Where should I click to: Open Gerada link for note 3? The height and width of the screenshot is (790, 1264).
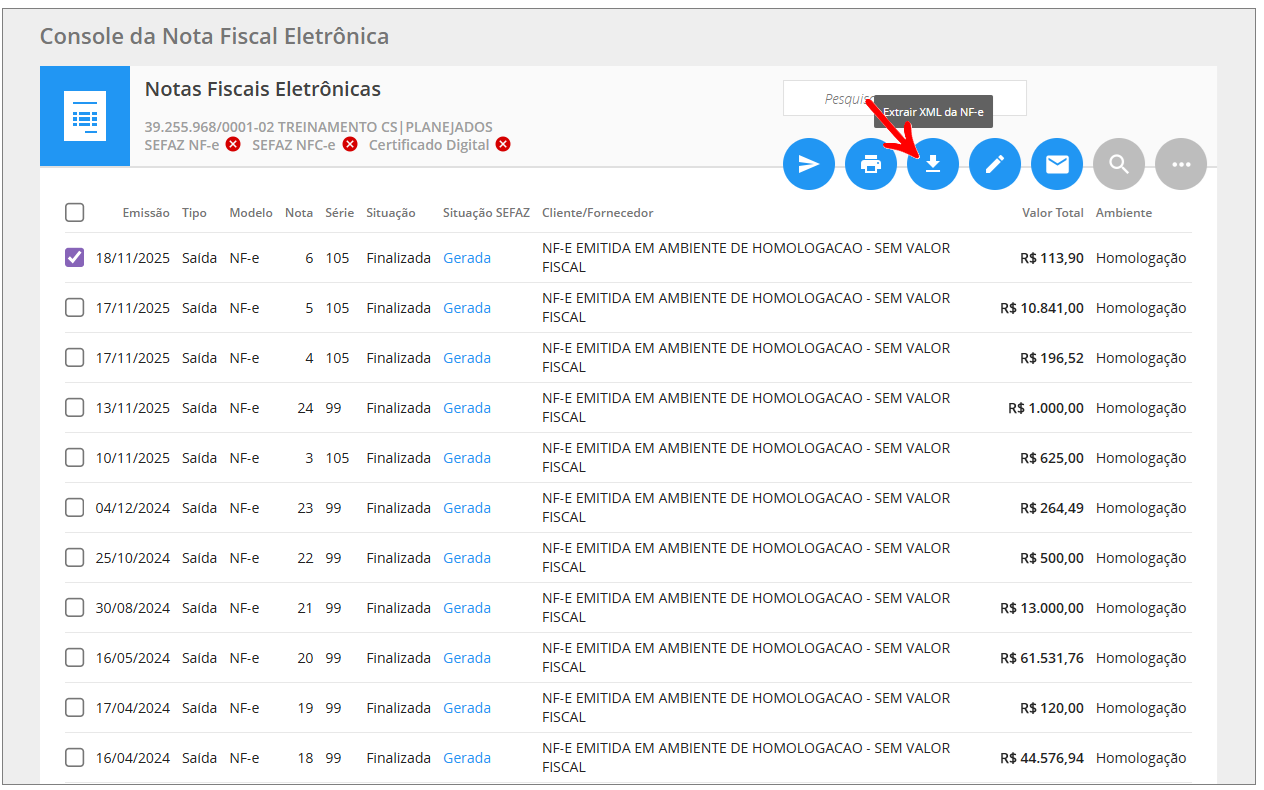467,458
